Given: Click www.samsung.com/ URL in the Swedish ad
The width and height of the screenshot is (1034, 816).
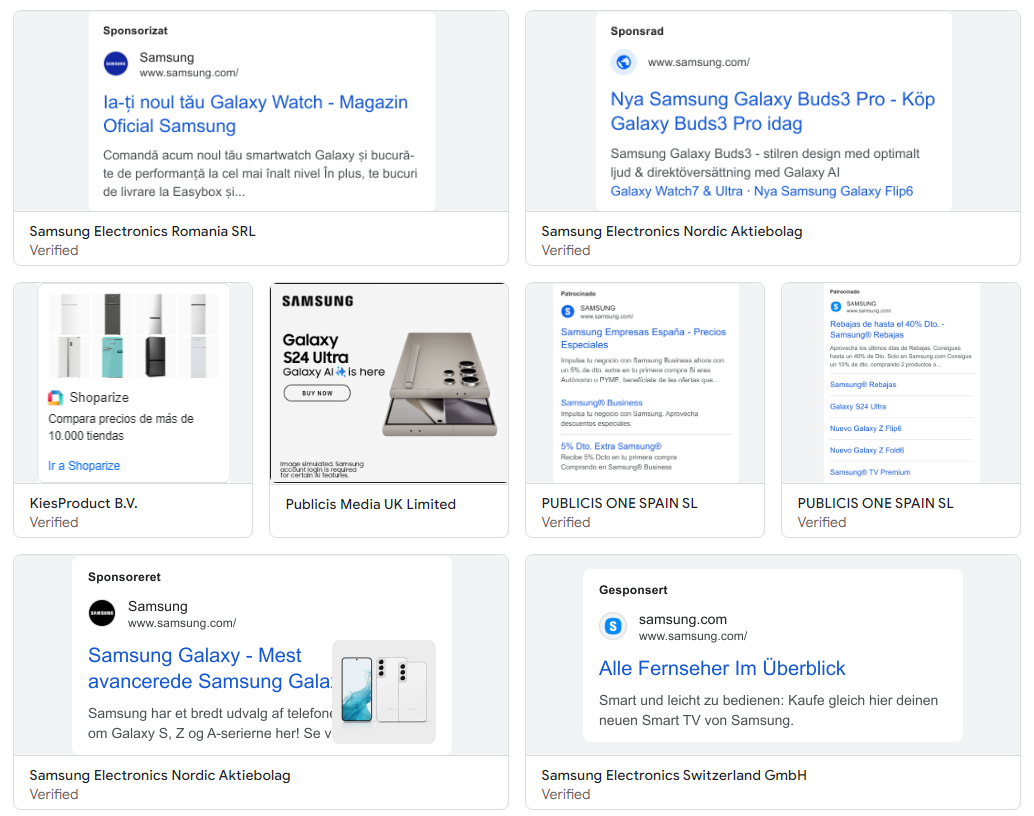Looking at the screenshot, I should [699, 63].
